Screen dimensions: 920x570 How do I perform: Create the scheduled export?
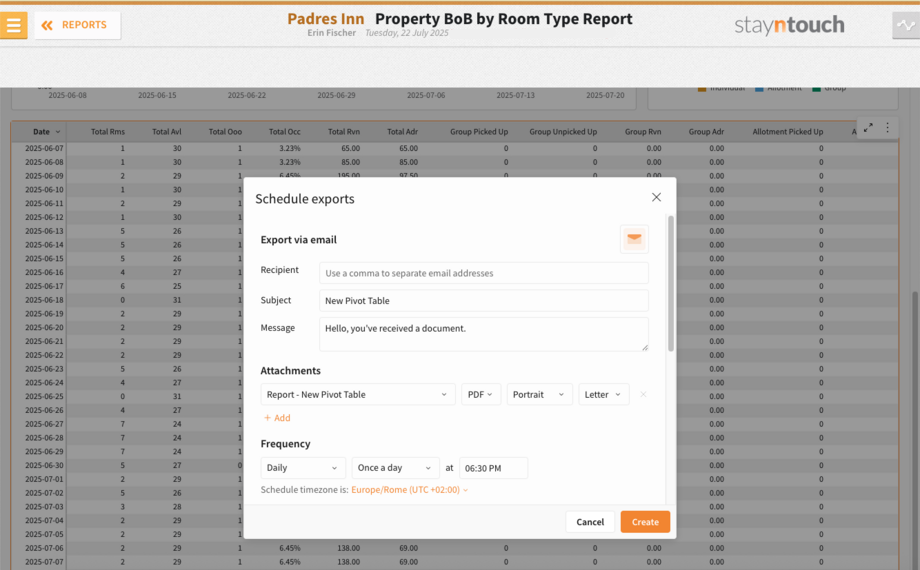(645, 522)
